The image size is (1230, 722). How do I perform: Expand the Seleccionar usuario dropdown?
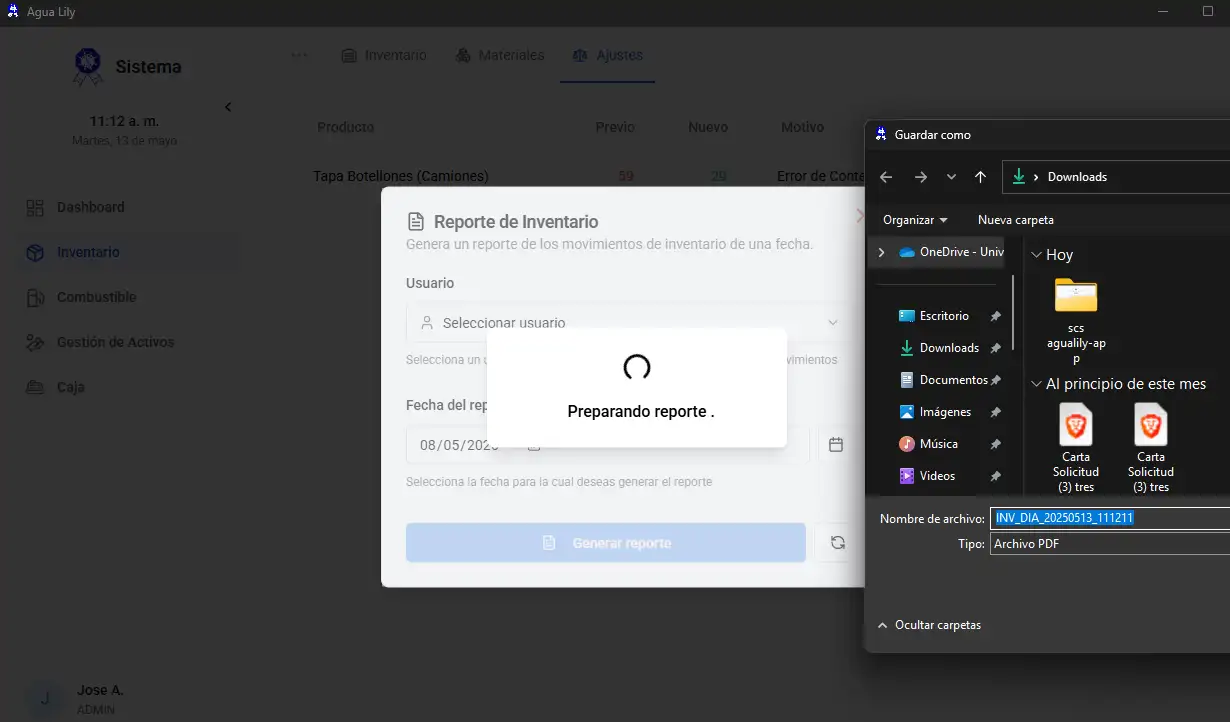(626, 323)
